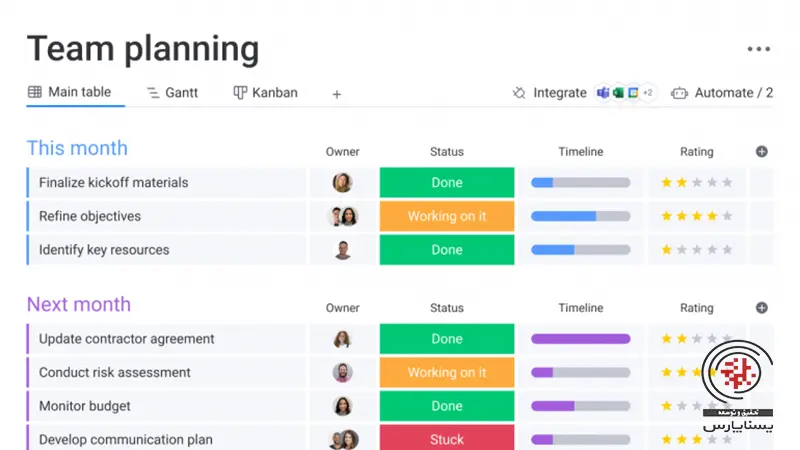The height and width of the screenshot is (450, 800).
Task: Add column in This month group
Action: [x=762, y=152]
